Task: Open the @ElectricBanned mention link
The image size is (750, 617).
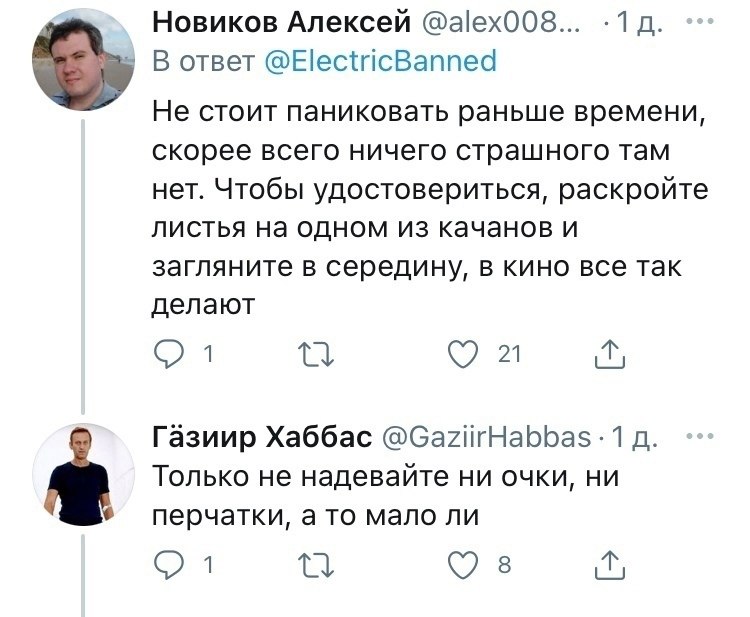Action: (383, 61)
